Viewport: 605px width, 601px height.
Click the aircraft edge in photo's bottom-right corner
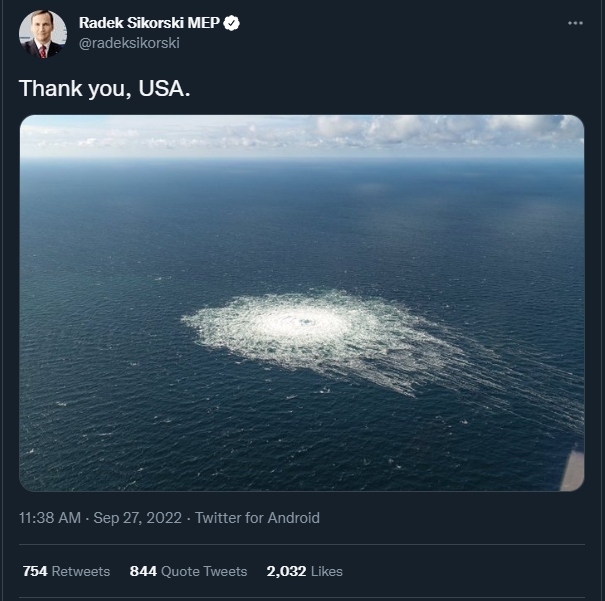point(572,470)
